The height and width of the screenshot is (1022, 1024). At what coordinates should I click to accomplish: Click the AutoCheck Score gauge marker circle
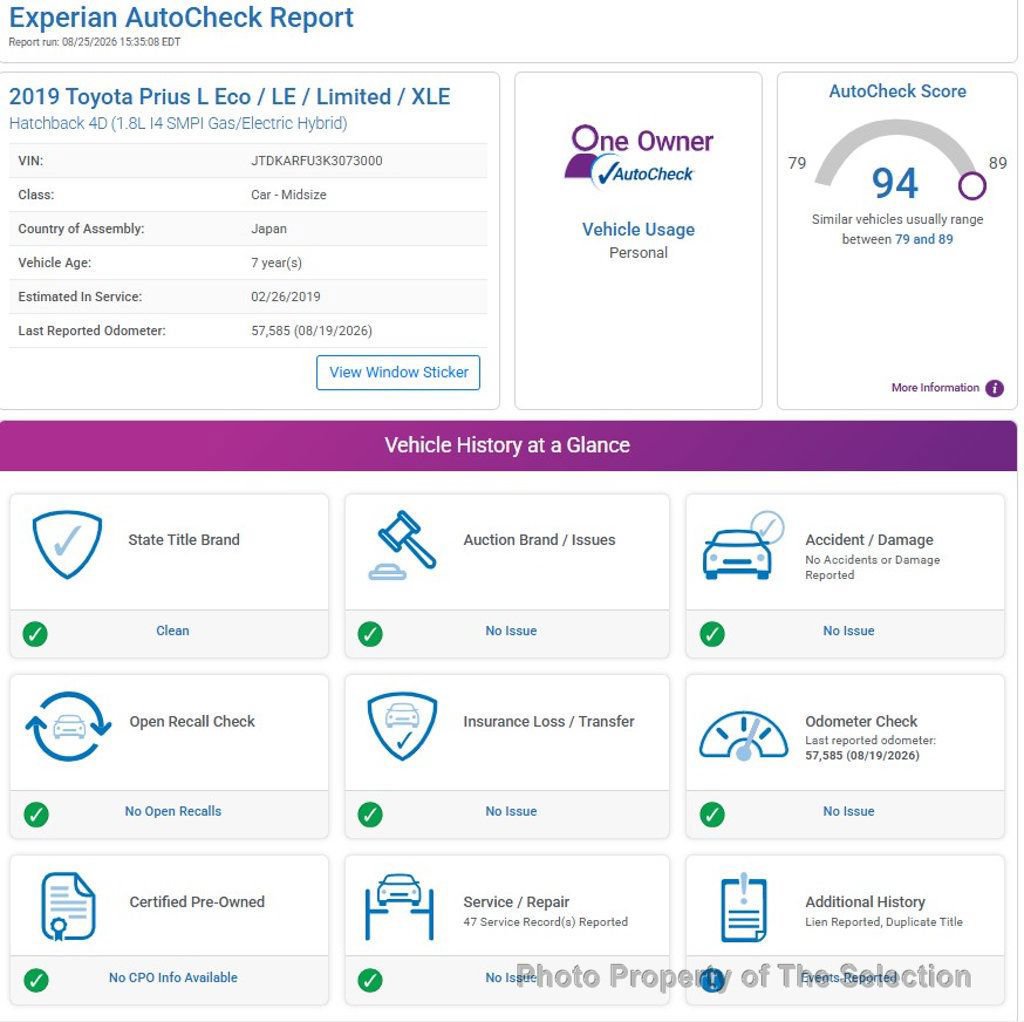972,185
